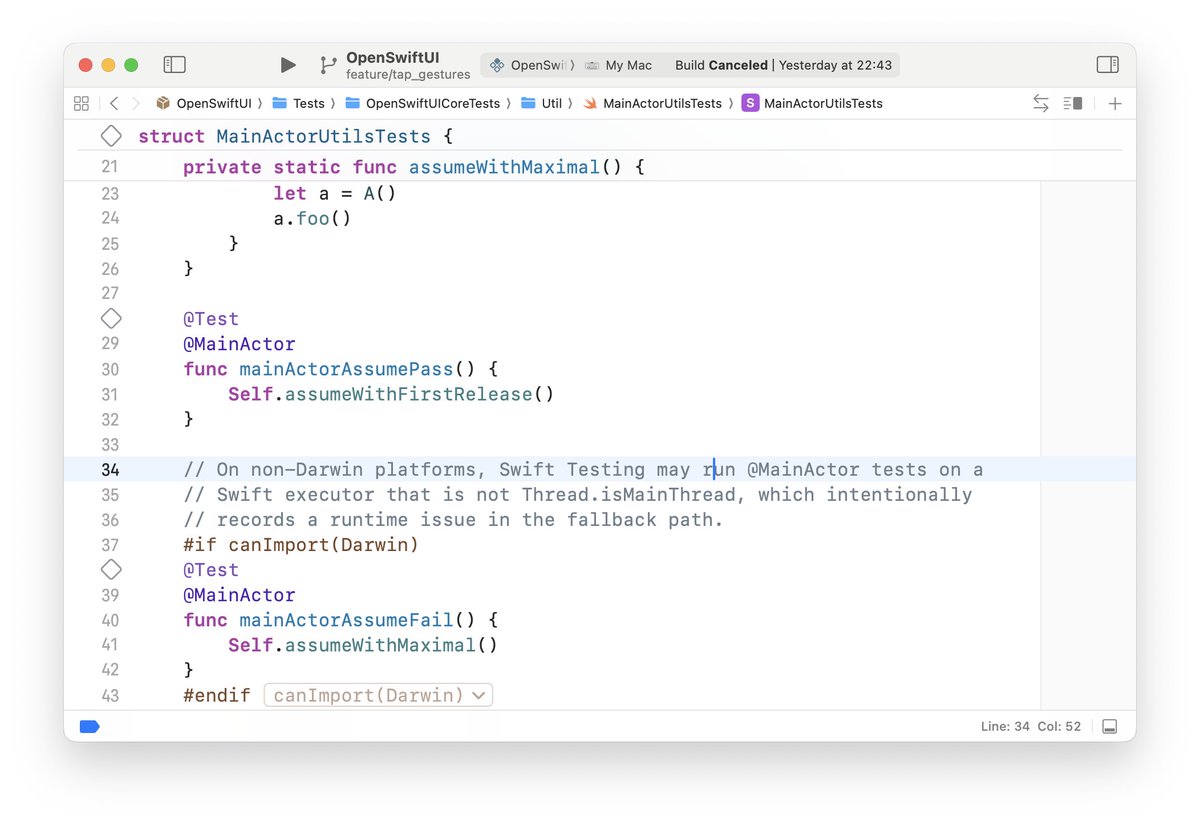The image size is (1200, 826).
Task: Open the Util folder breadcrumb
Action: click(541, 103)
